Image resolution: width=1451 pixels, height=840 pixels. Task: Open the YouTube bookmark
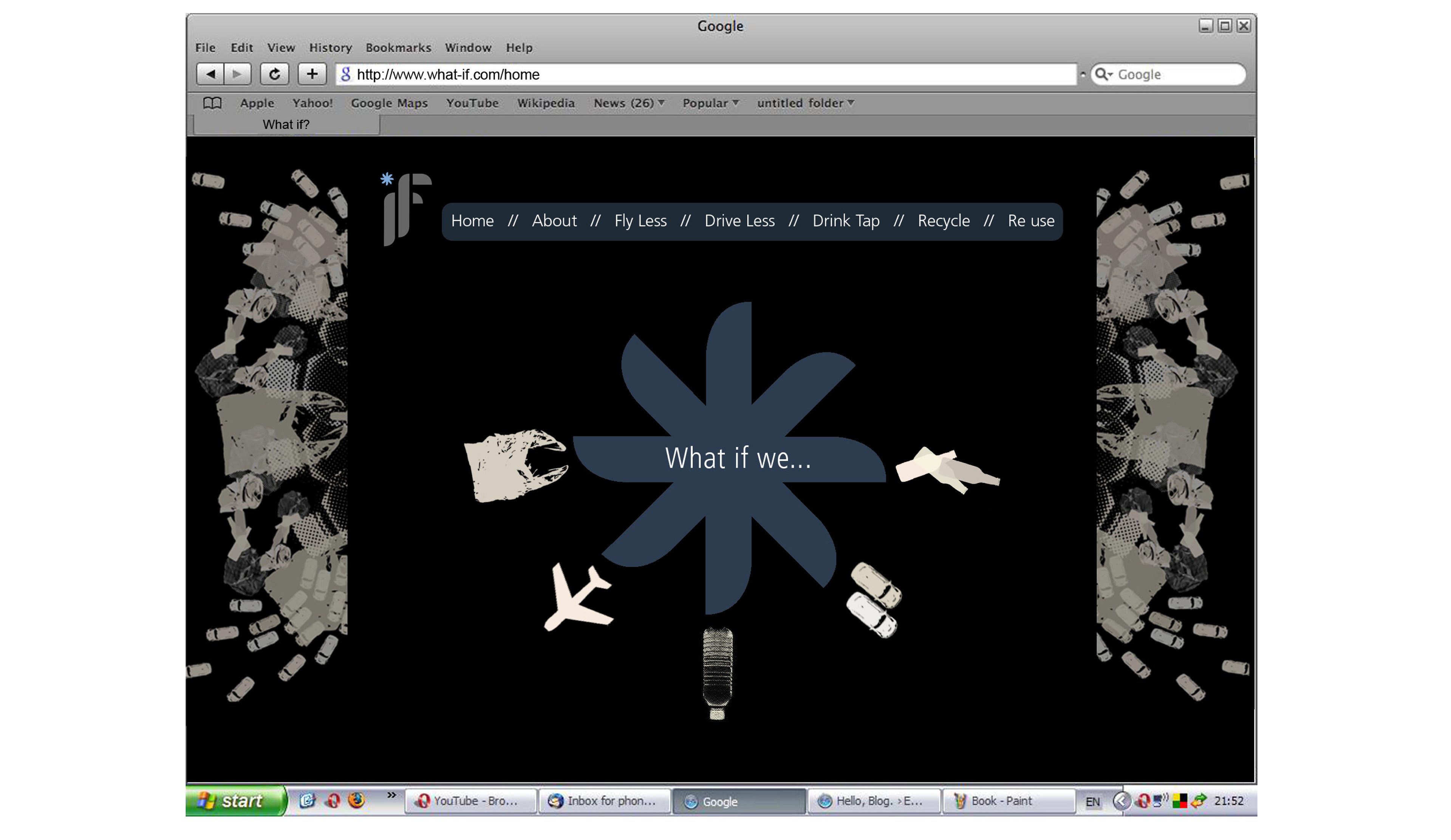tap(472, 103)
